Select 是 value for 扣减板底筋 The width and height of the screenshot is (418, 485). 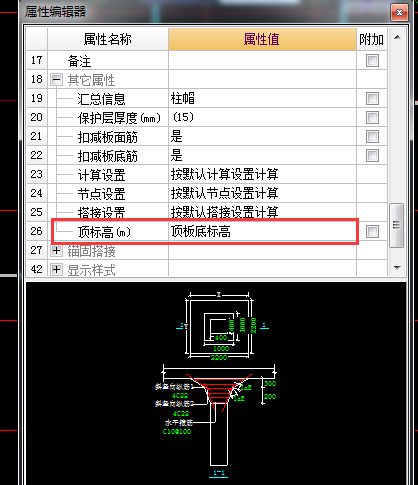[262, 156]
